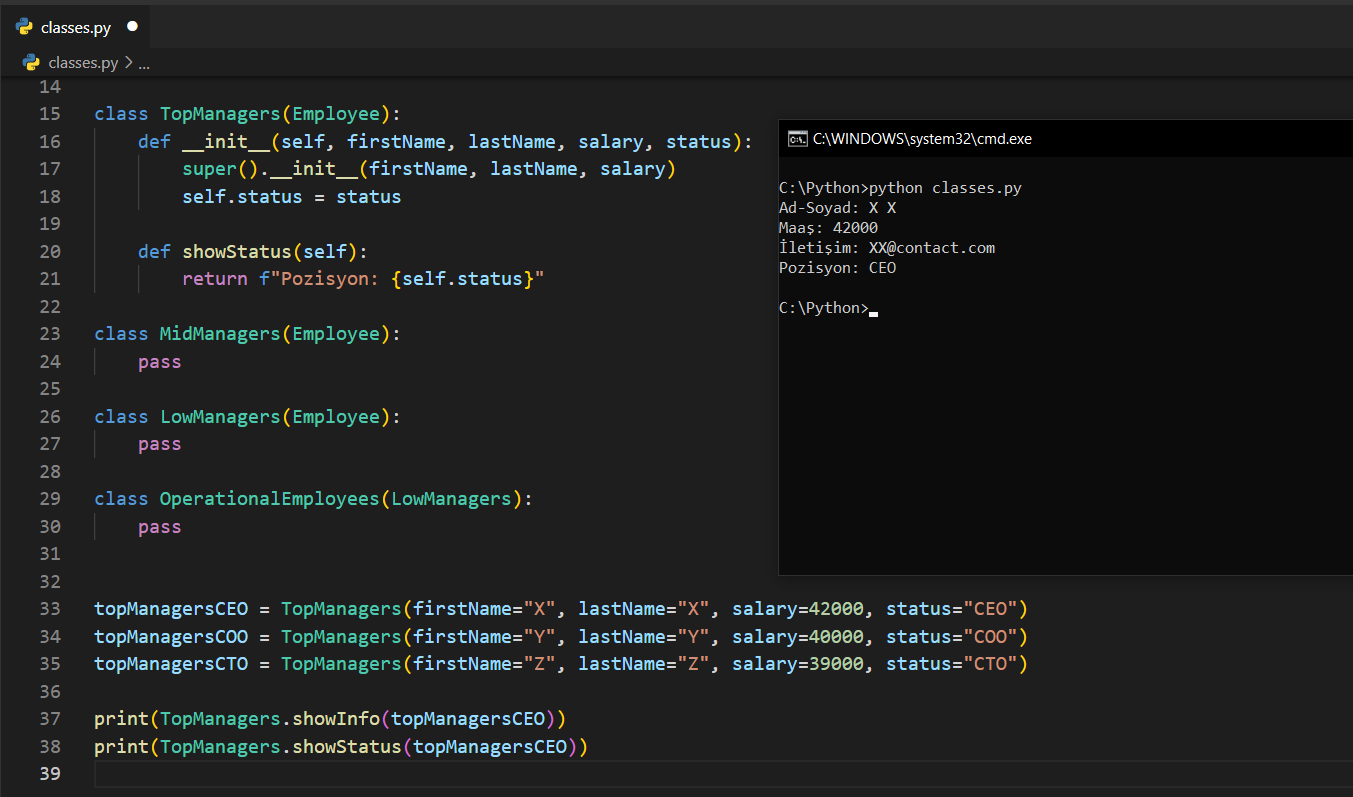Click the TopManagers class name on line 15

pos(220,114)
